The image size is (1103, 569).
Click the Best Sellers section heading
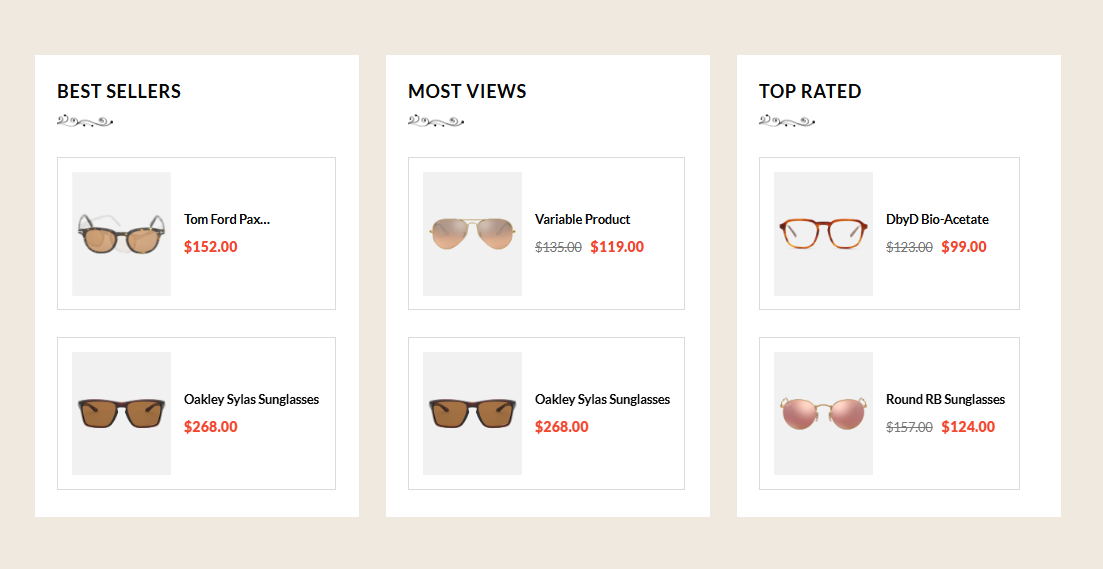coord(119,91)
